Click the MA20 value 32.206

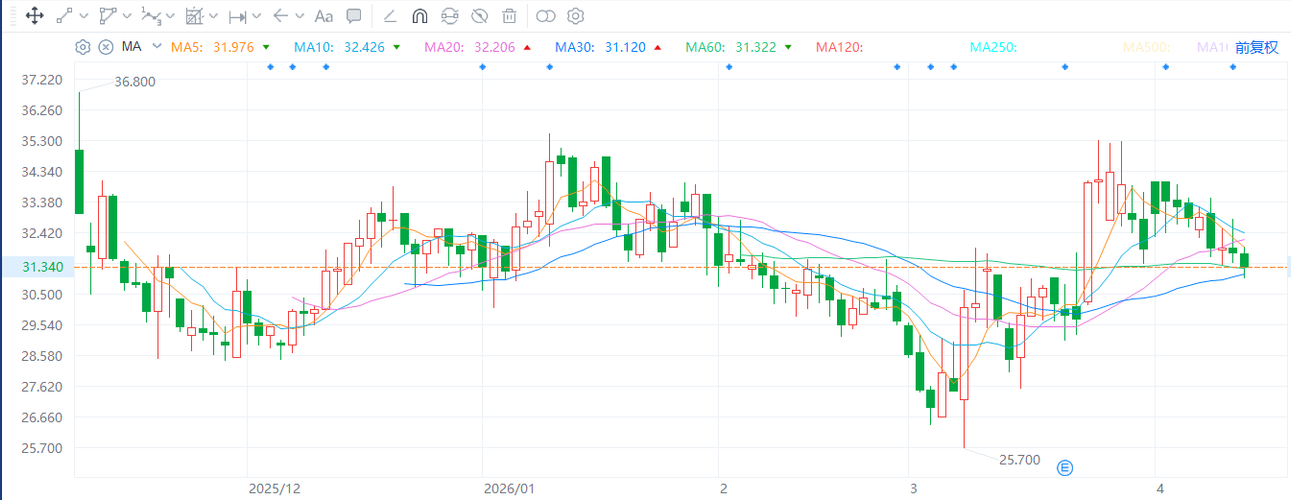point(496,47)
